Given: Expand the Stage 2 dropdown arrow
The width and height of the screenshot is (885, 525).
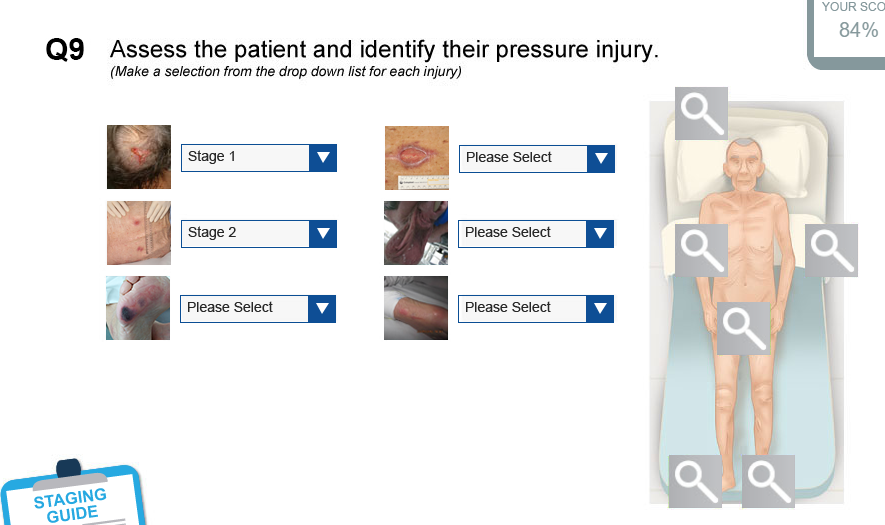Looking at the screenshot, I should click(x=323, y=234).
